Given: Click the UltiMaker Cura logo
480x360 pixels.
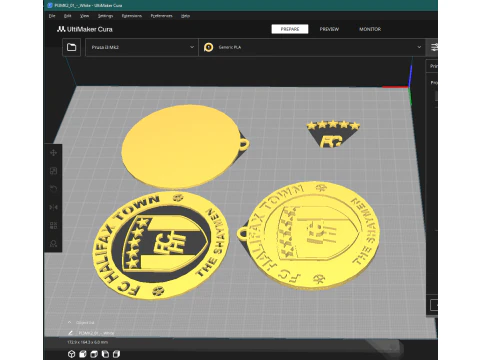Looking at the screenshot, I should [85, 29].
